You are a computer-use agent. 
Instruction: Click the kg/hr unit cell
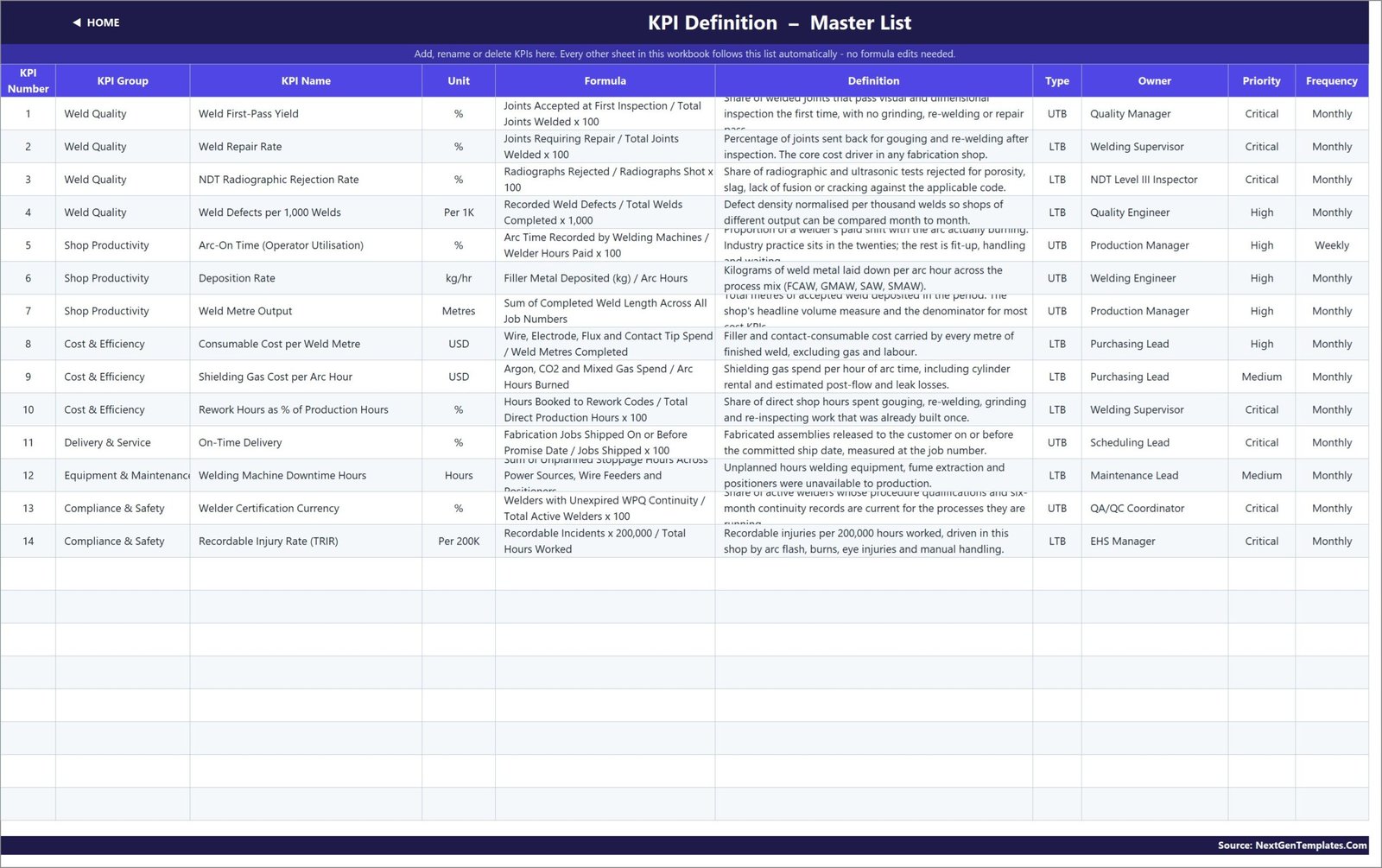click(x=459, y=278)
